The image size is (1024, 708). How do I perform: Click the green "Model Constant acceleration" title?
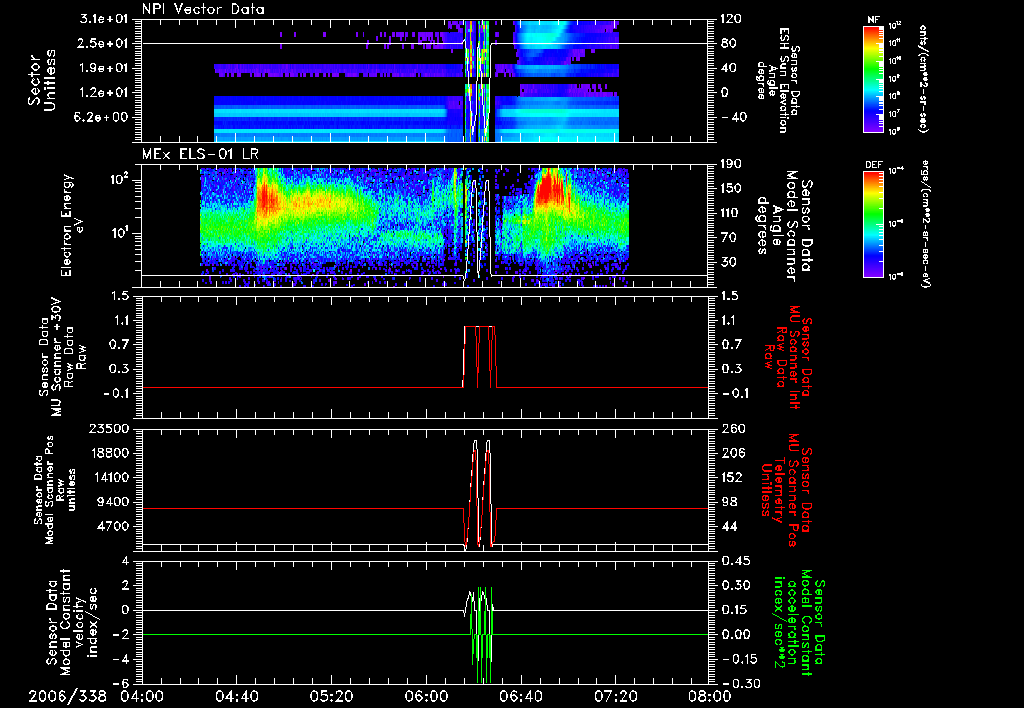click(799, 624)
